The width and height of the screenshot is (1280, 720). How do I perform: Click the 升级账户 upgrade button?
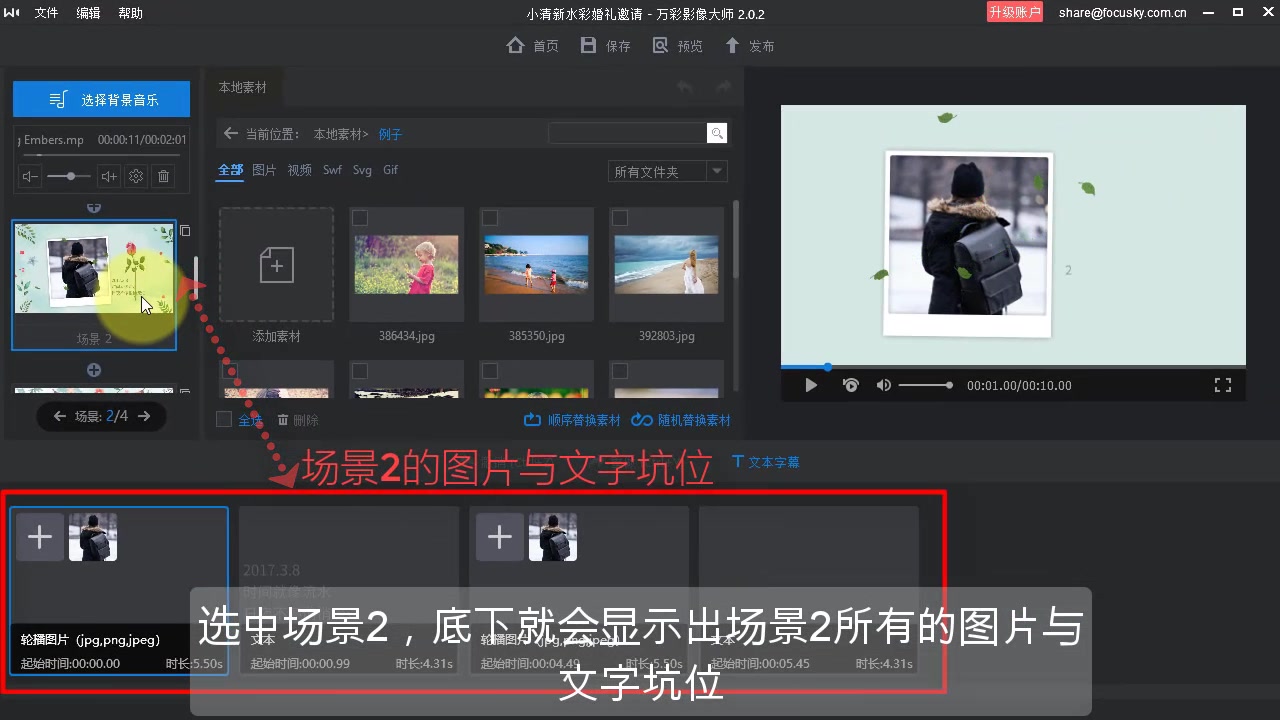click(1014, 12)
